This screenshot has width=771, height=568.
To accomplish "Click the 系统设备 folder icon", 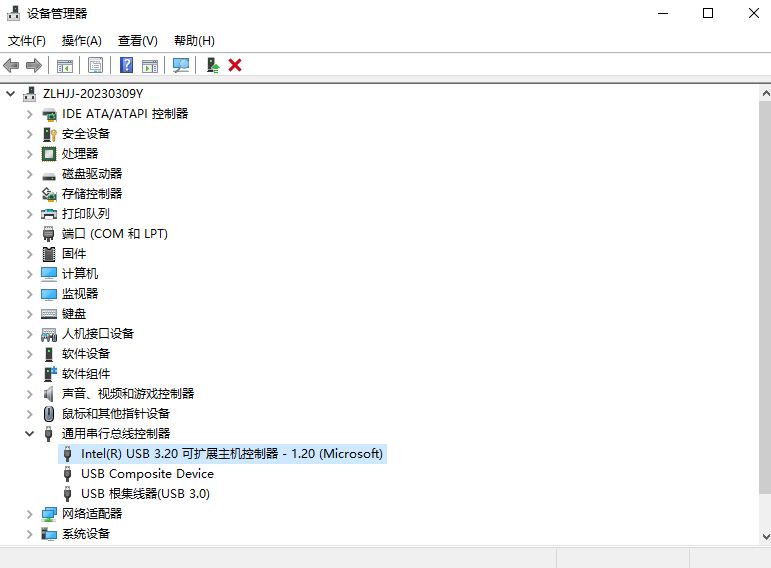I will (49, 534).
